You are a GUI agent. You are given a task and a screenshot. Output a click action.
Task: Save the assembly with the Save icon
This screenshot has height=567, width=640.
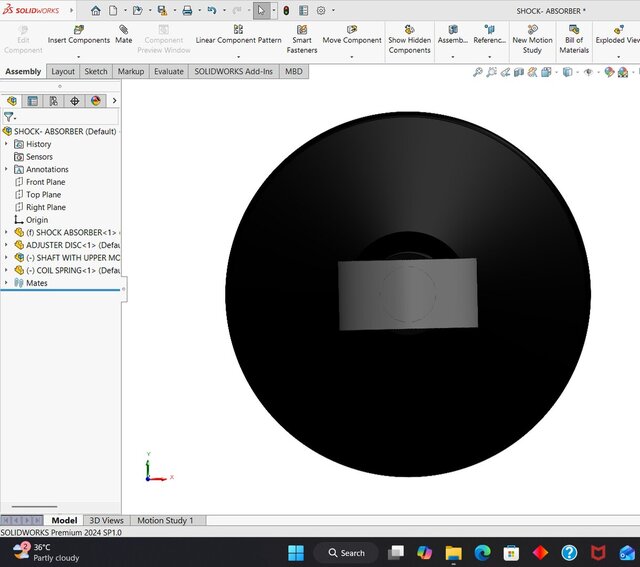[x=162, y=11]
